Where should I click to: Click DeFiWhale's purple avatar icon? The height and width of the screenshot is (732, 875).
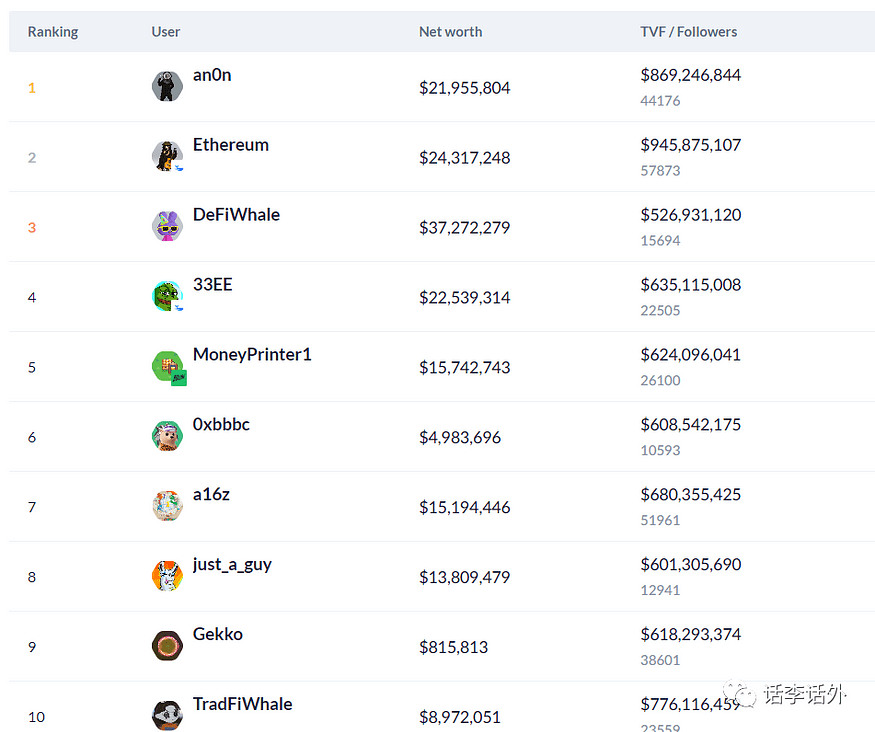tap(167, 226)
